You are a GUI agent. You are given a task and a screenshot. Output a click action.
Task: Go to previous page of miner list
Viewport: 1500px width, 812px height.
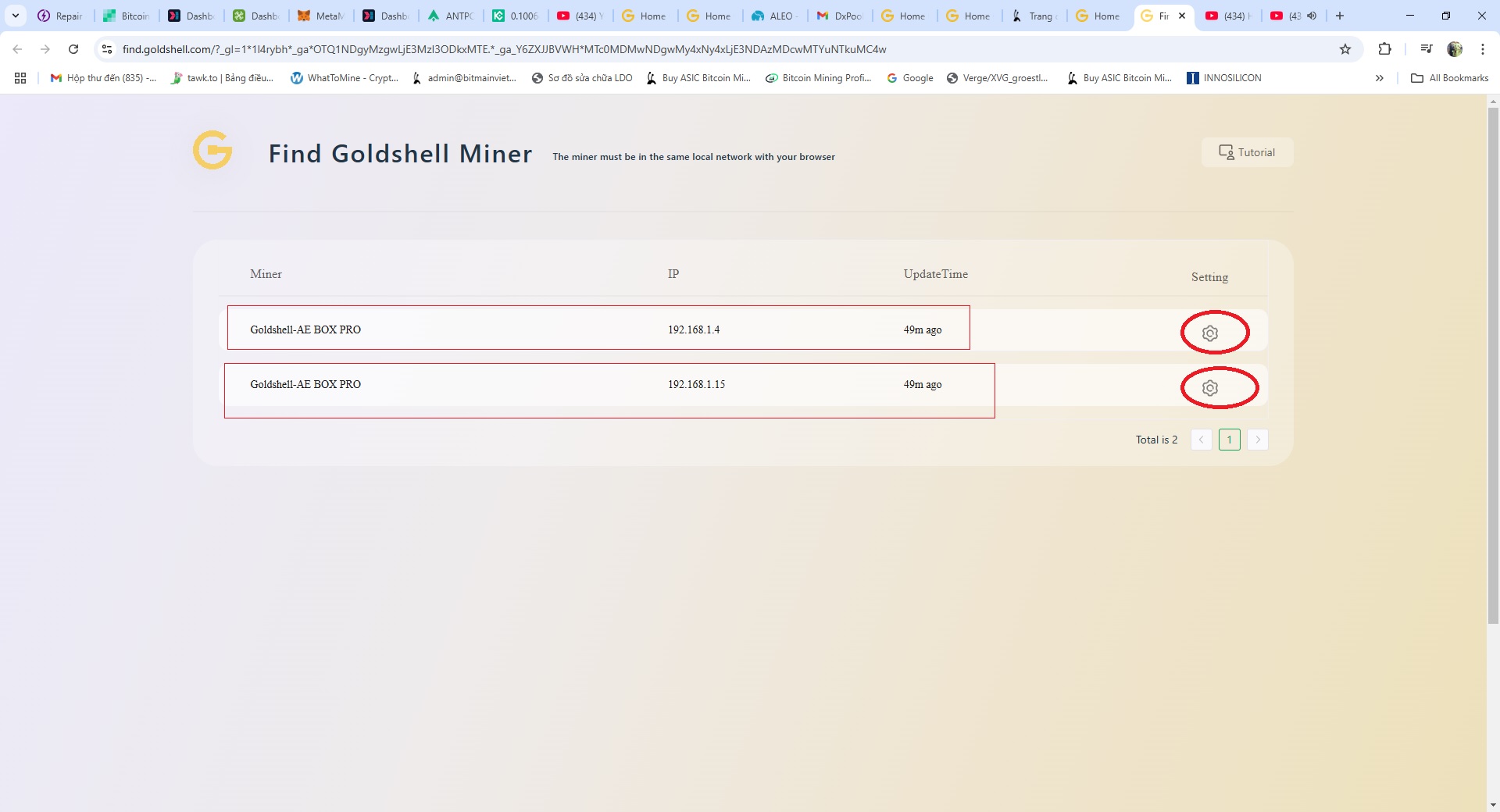tap(1201, 440)
